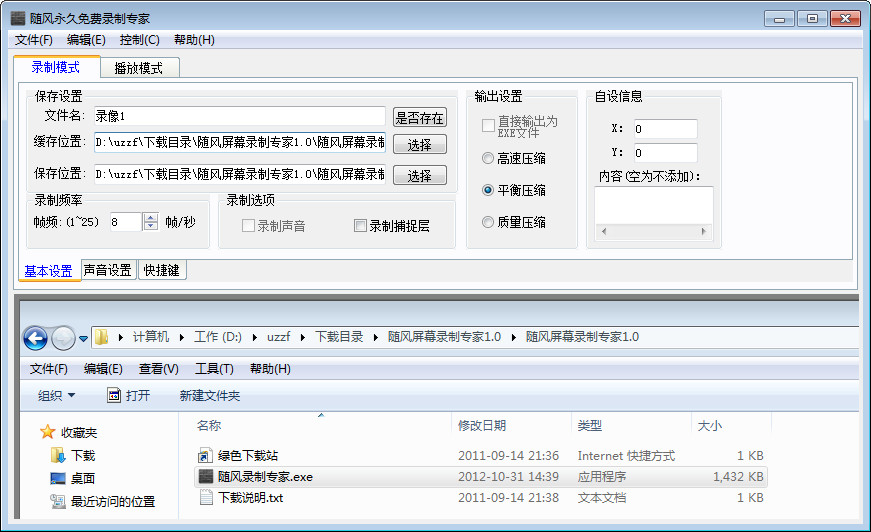Open the 快捷键 tab
The height and width of the screenshot is (532, 871).
pos(162,270)
